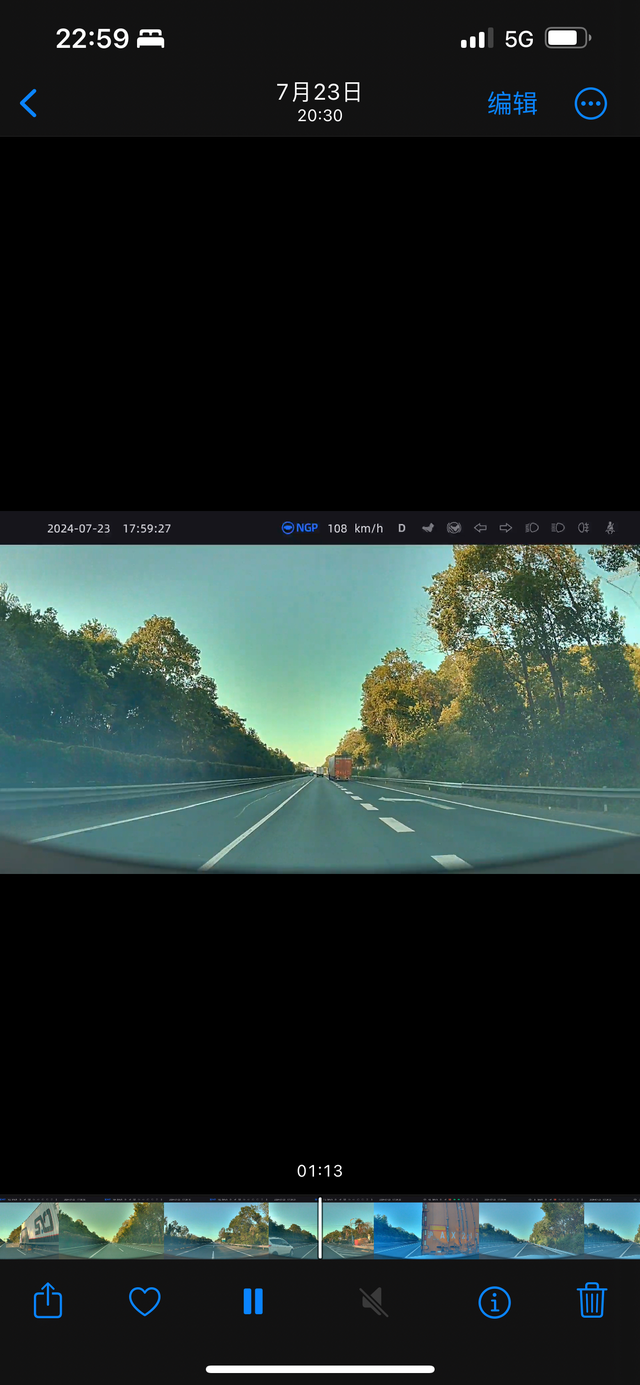Open the more options ellipsis menu
The image size is (640, 1385).
pos(591,103)
